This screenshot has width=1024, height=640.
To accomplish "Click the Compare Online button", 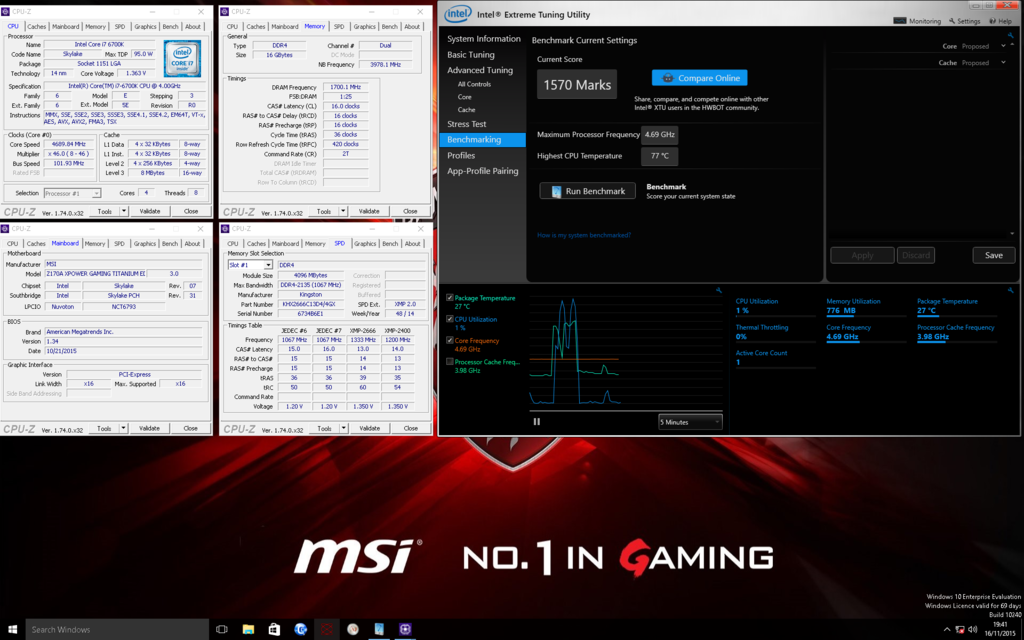I will click(699, 78).
